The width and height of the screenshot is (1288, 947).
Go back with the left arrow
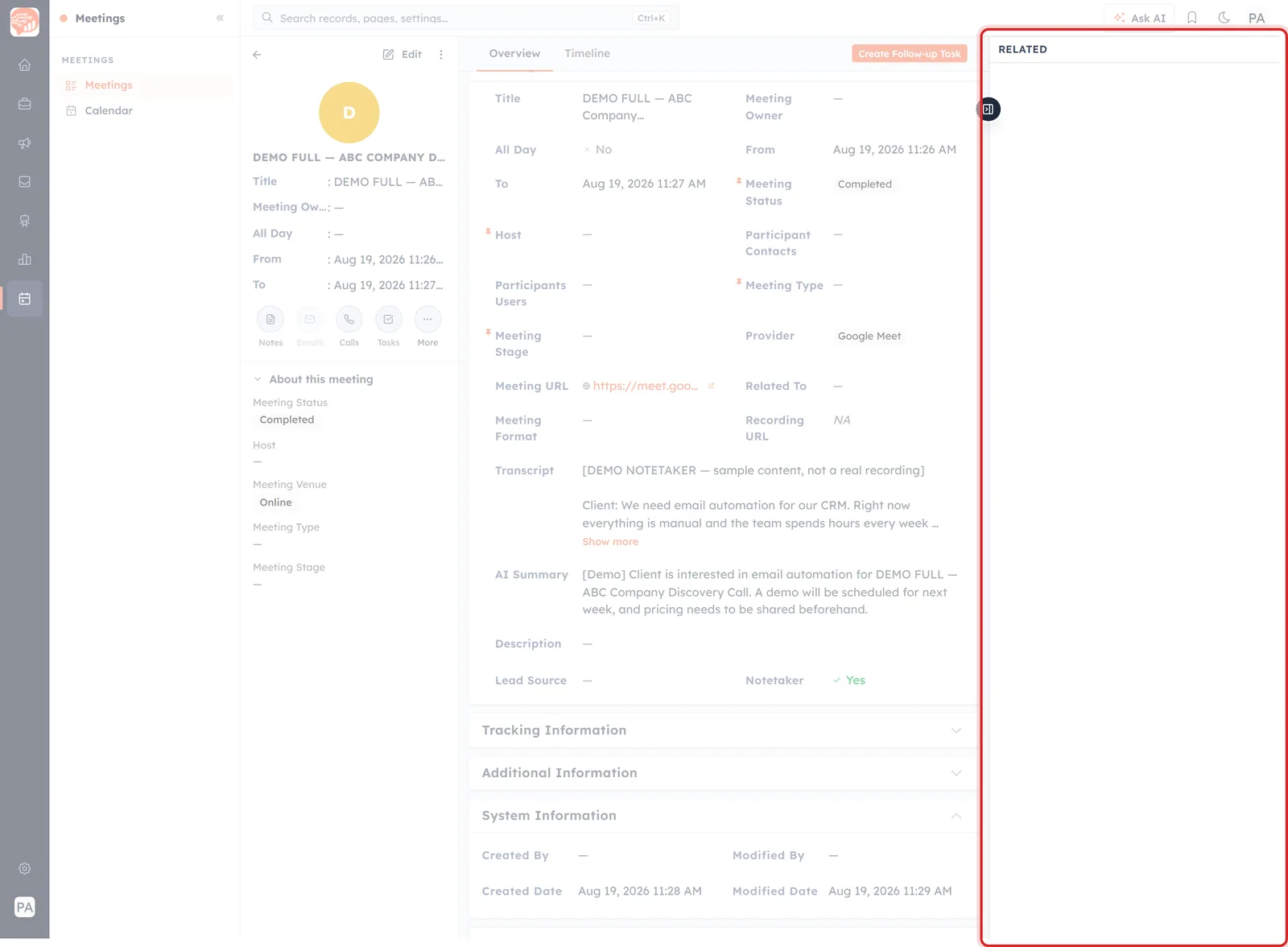[x=257, y=55]
